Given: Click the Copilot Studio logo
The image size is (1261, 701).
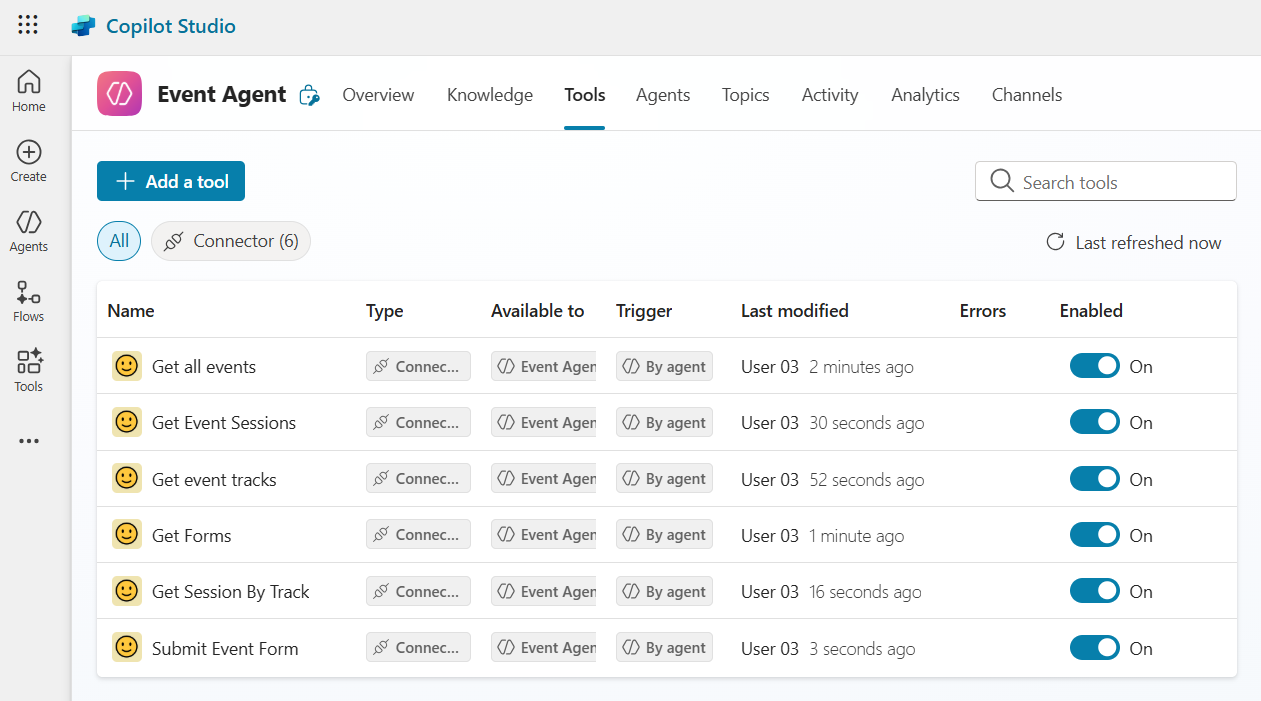Looking at the screenshot, I should 152,26.
